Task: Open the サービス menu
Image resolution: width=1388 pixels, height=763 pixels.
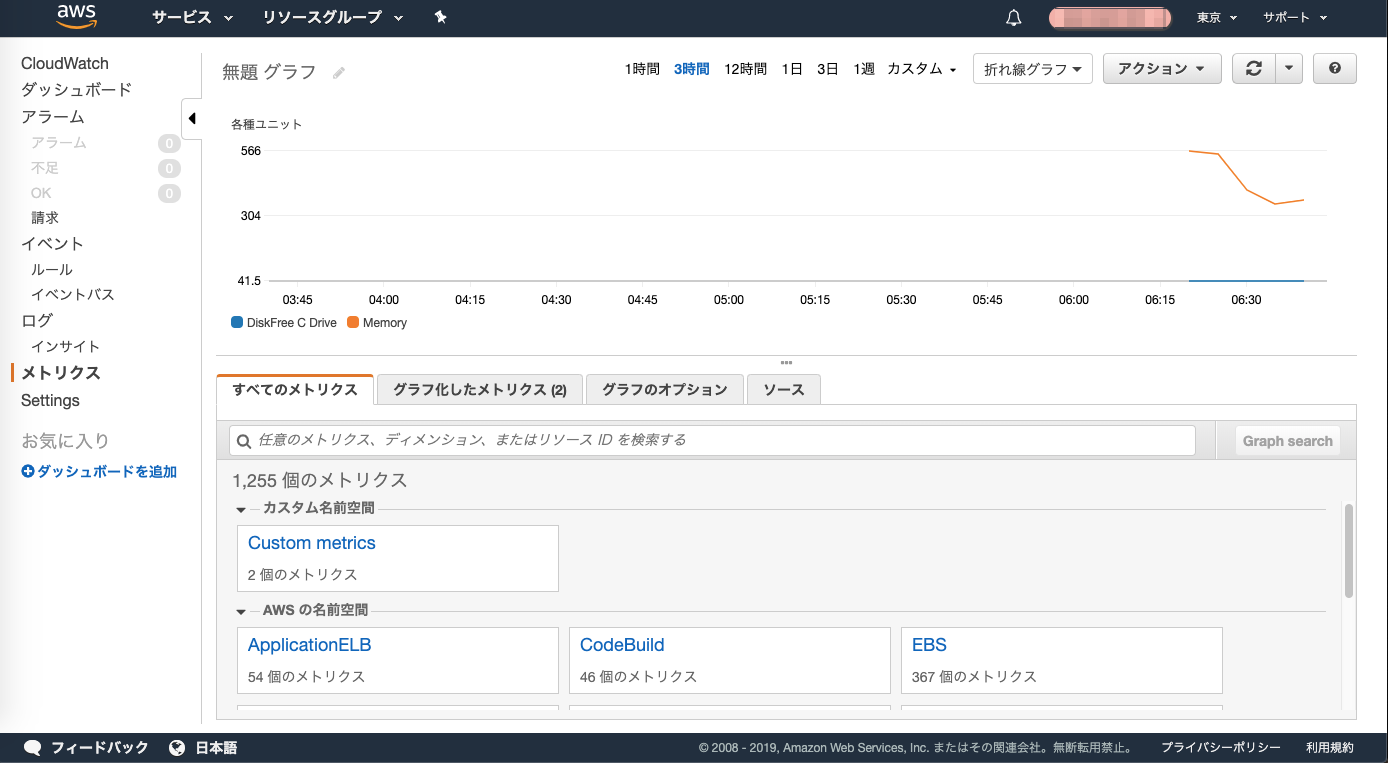Action: pos(182,17)
